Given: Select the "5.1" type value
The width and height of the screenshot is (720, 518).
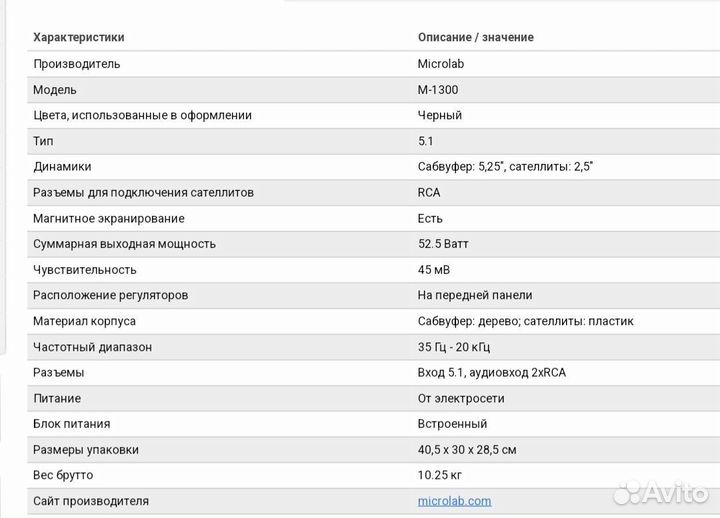Looking at the screenshot, I should (x=426, y=141).
